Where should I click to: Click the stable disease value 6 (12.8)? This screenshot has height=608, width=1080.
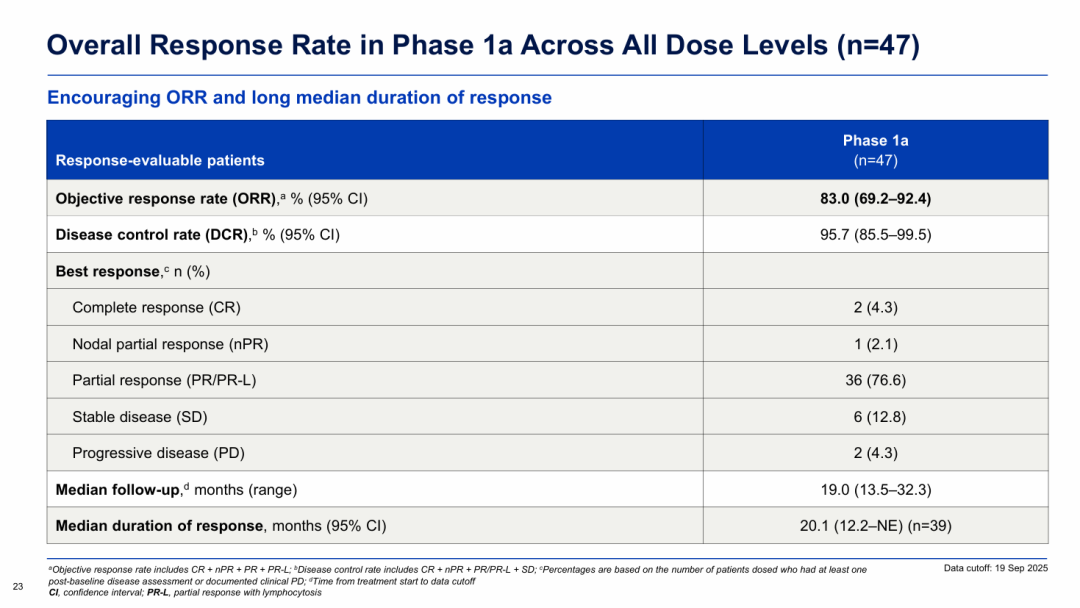click(875, 416)
